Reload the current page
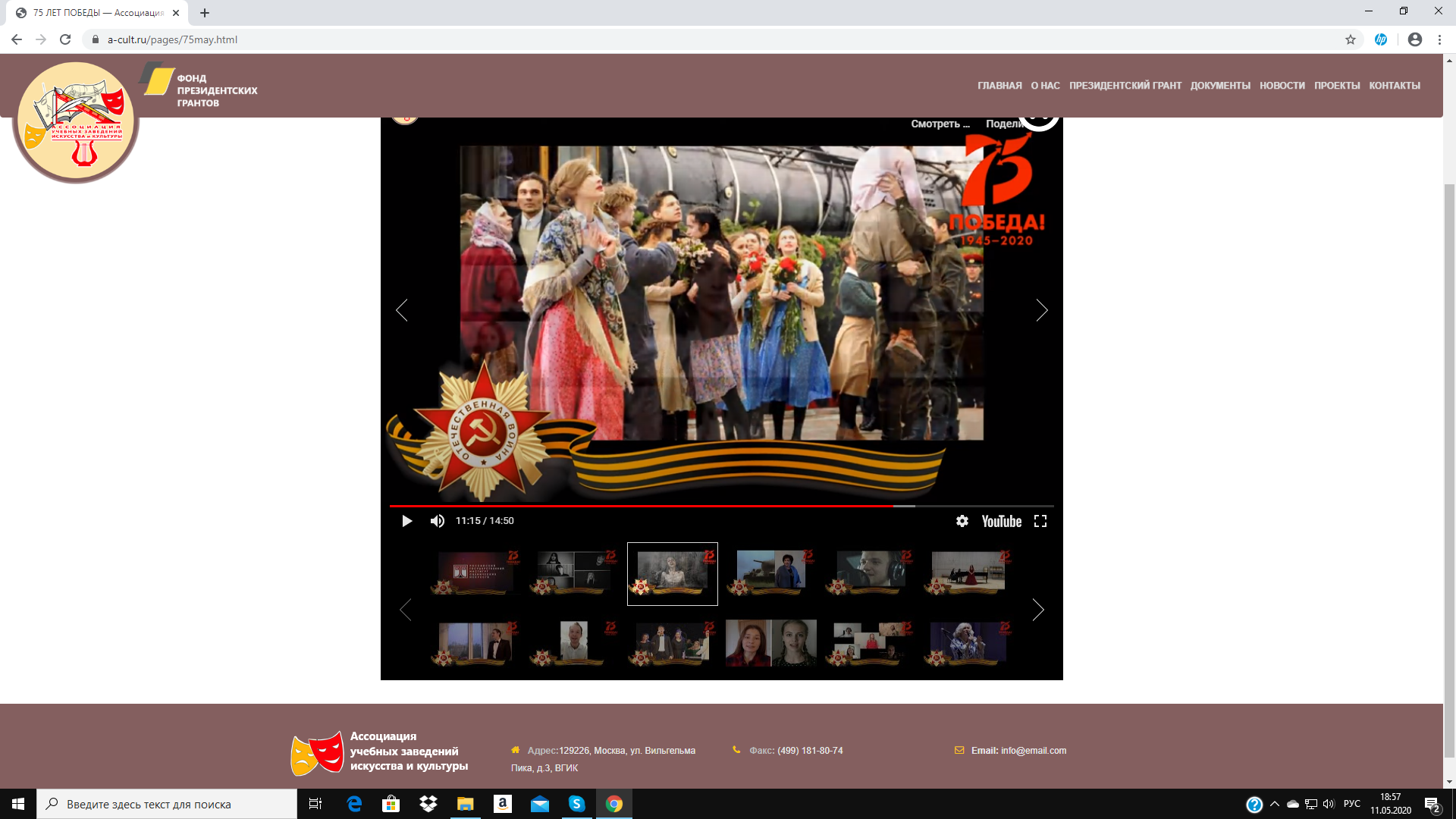1456x819 pixels. (x=65, y=39)
